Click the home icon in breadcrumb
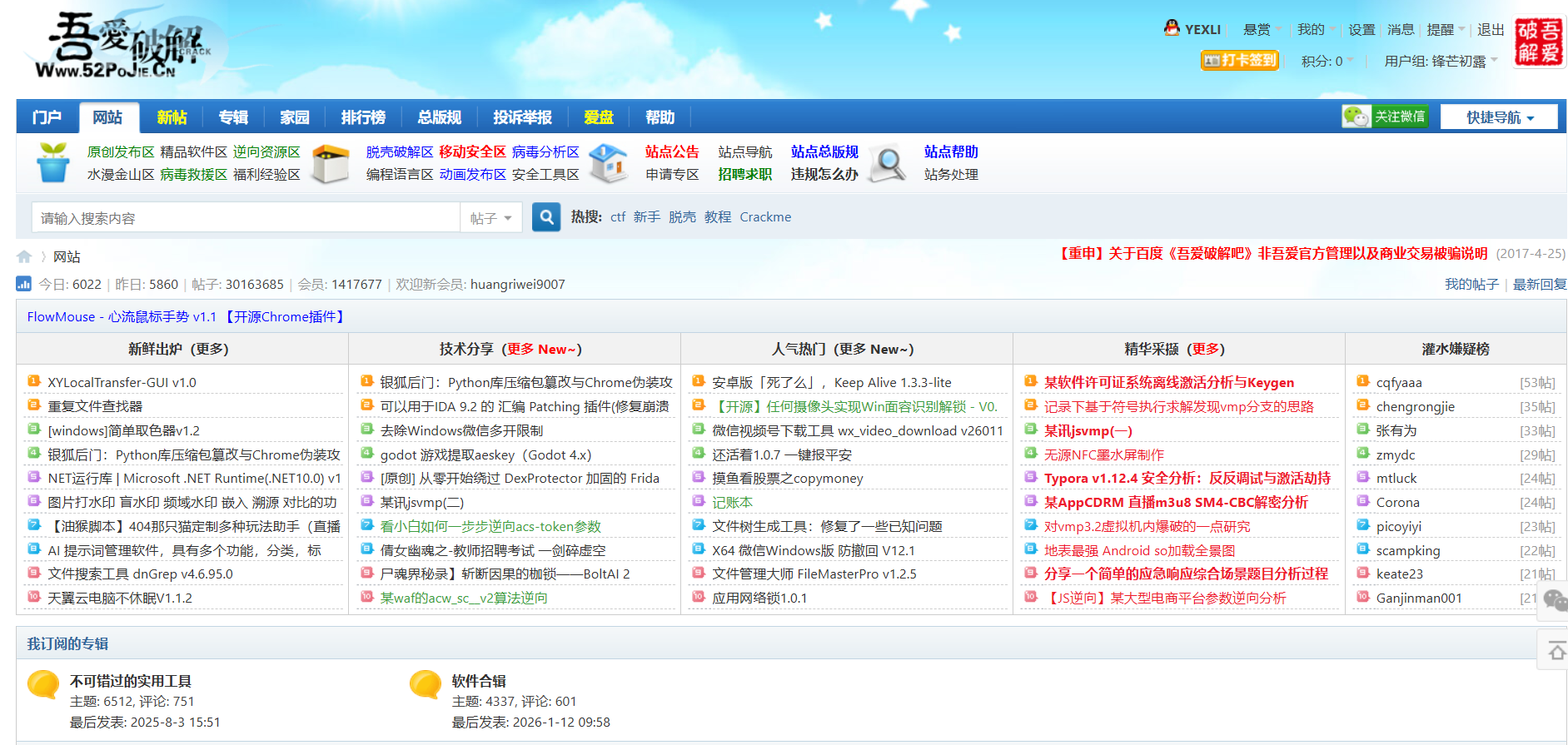 [x=24, y=256]
